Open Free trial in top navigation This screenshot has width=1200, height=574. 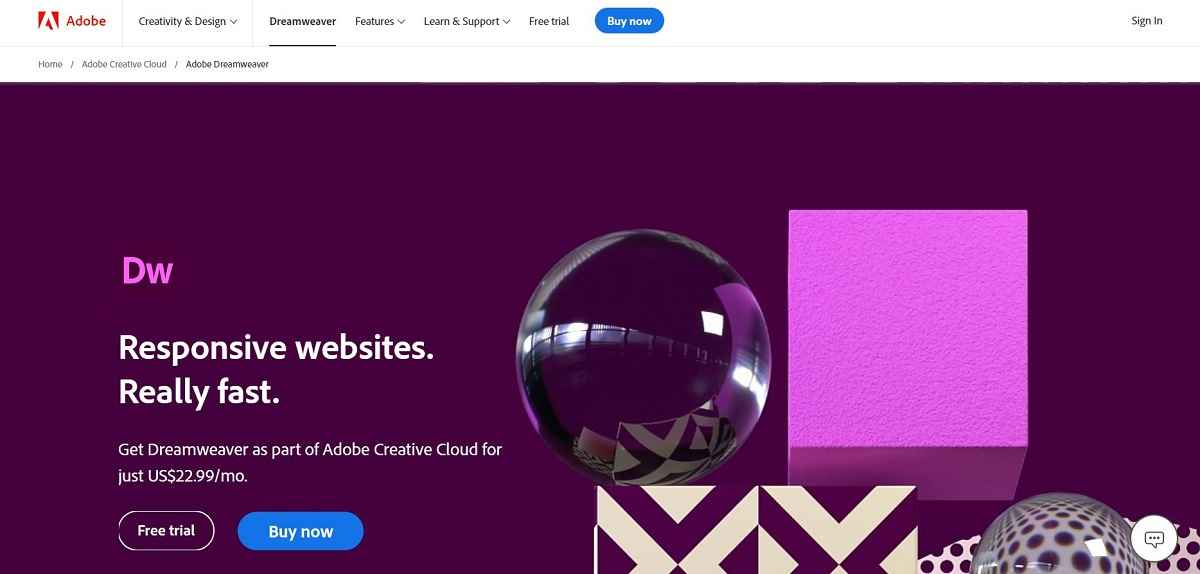[x=549, y=21]
